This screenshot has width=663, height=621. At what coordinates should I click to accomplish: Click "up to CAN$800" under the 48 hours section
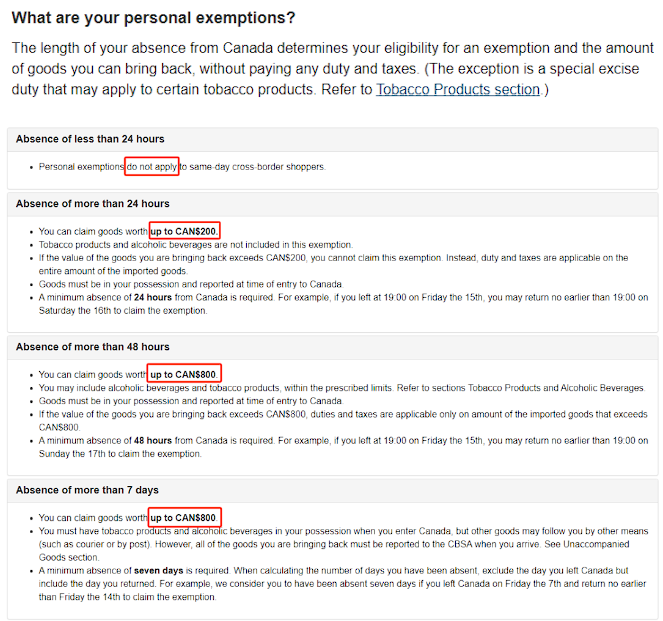pos(184,375)
